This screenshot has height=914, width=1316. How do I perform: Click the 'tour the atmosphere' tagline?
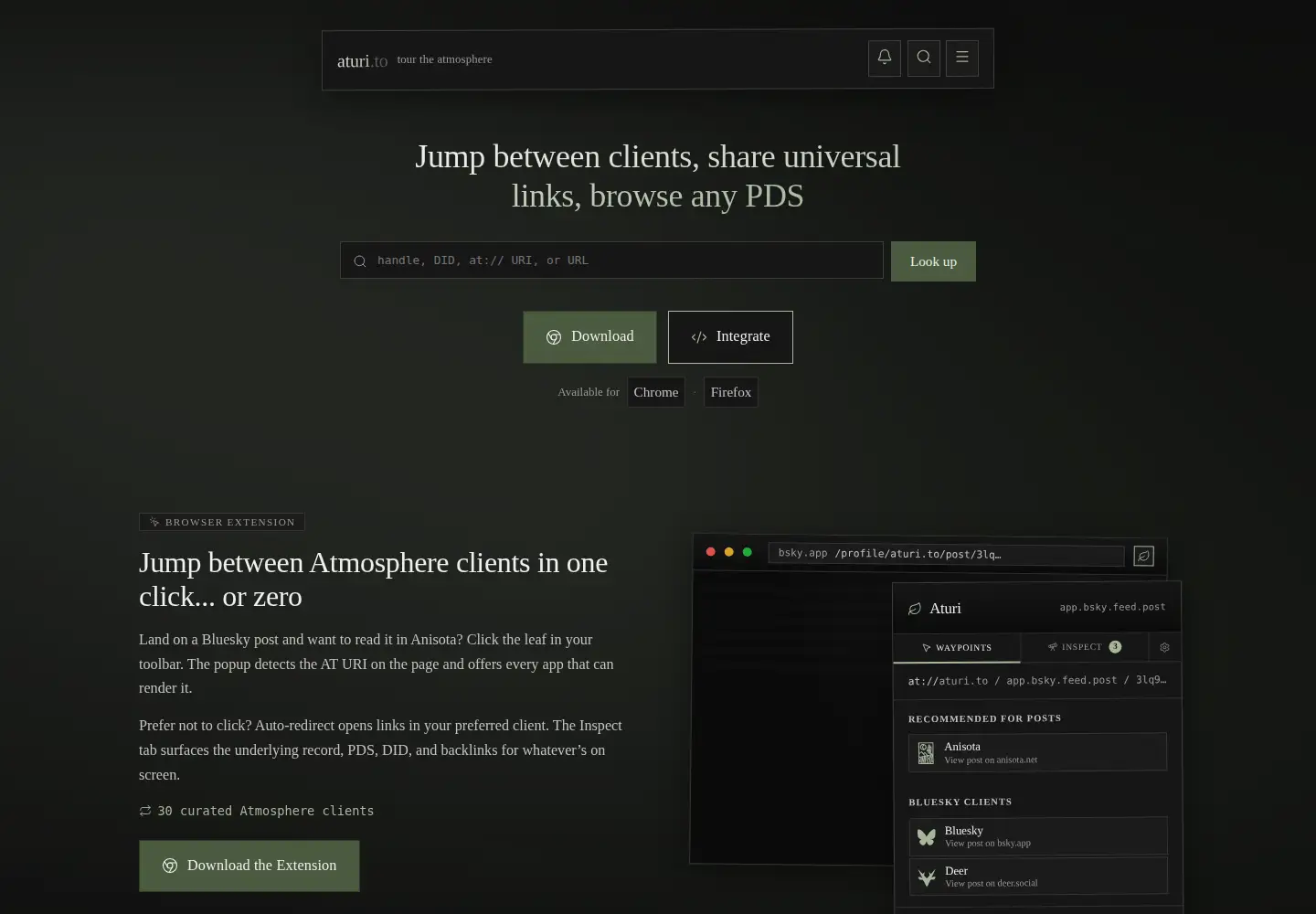(x=444, y=59)
